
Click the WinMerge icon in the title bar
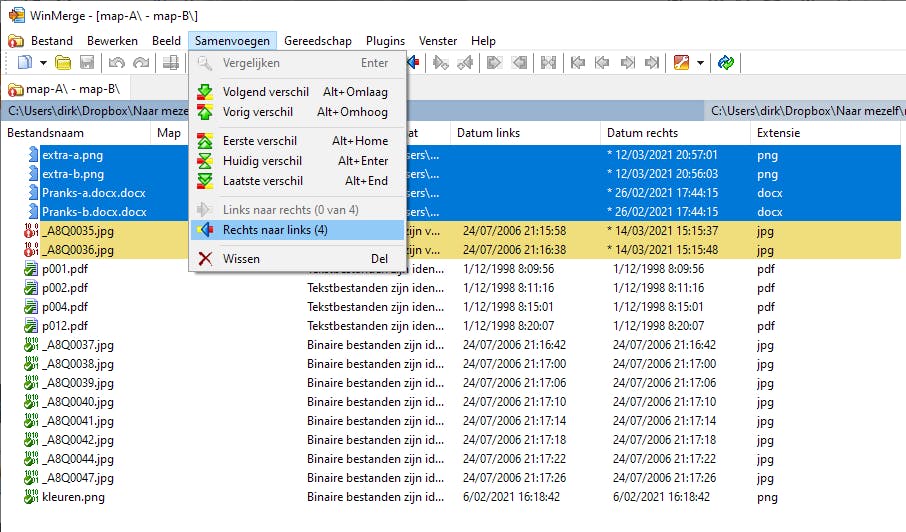click(17, 16)
